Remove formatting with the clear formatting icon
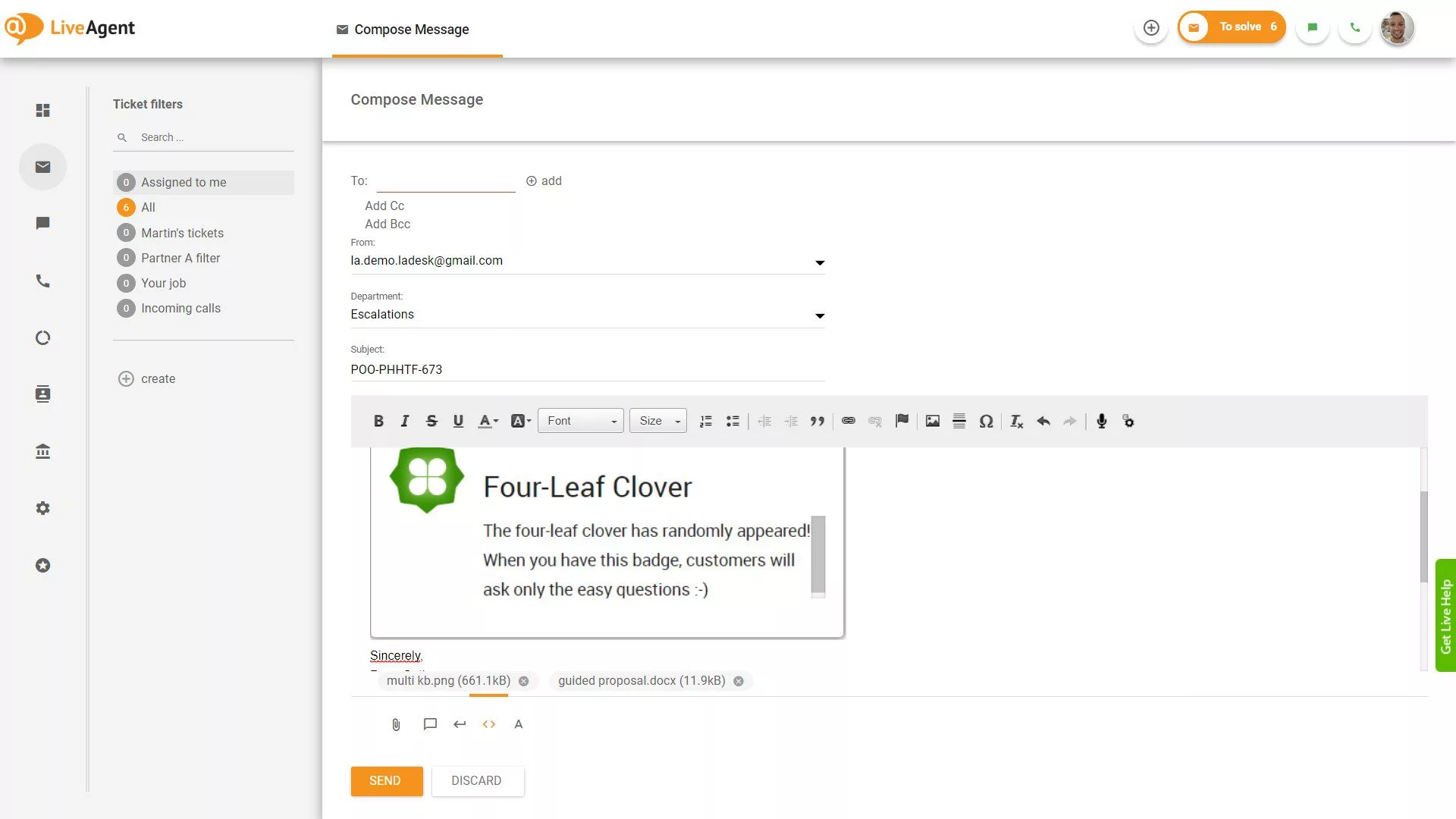The width and height of the screenshot is (1456, 819). click(1016, 421)
